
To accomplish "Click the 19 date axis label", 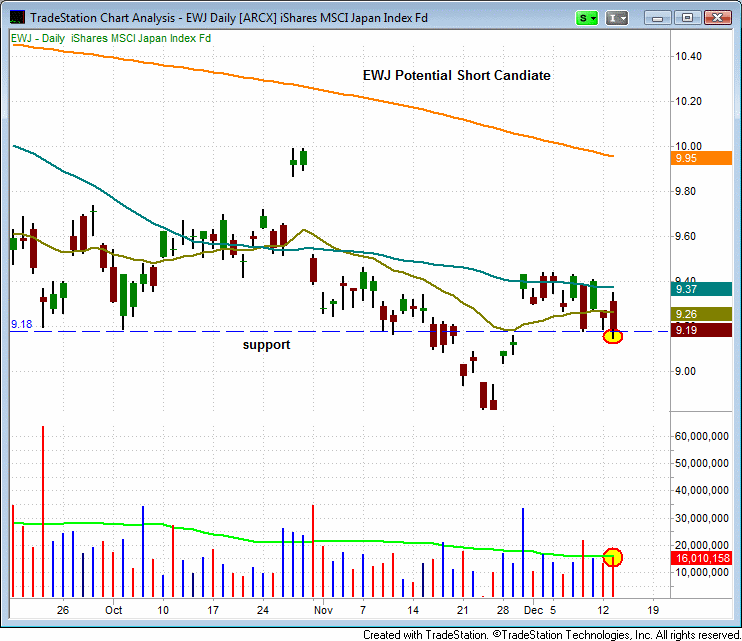I will click(x=653, y=610).
